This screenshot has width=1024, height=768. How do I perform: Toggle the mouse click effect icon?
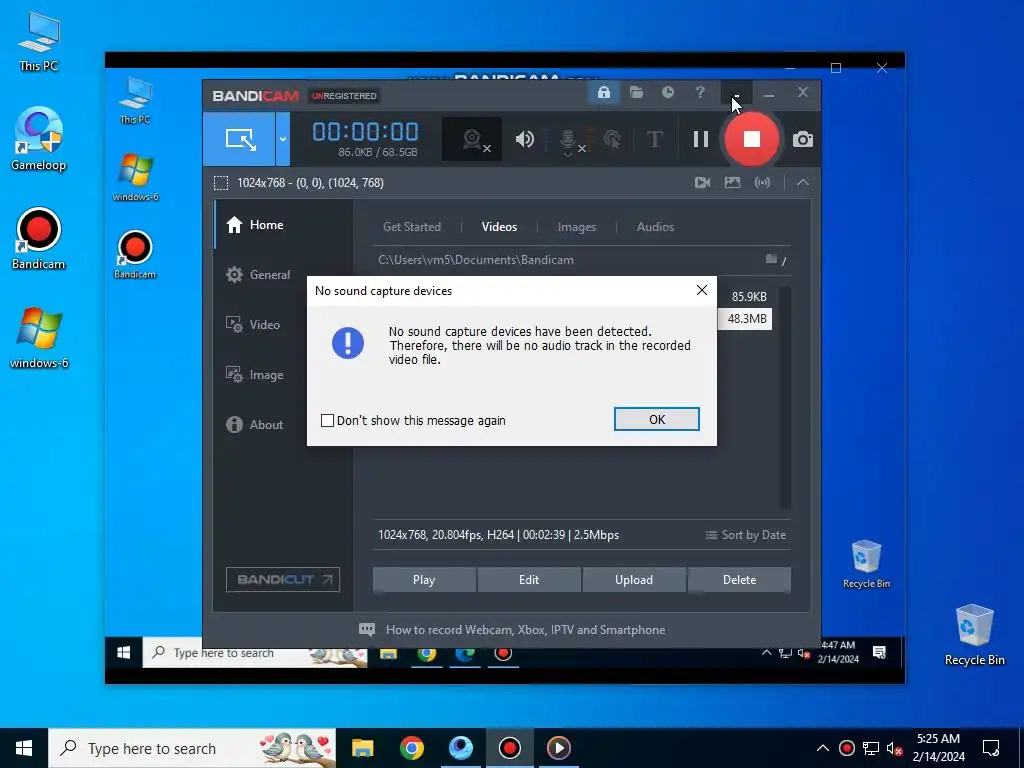coord(613,139)
